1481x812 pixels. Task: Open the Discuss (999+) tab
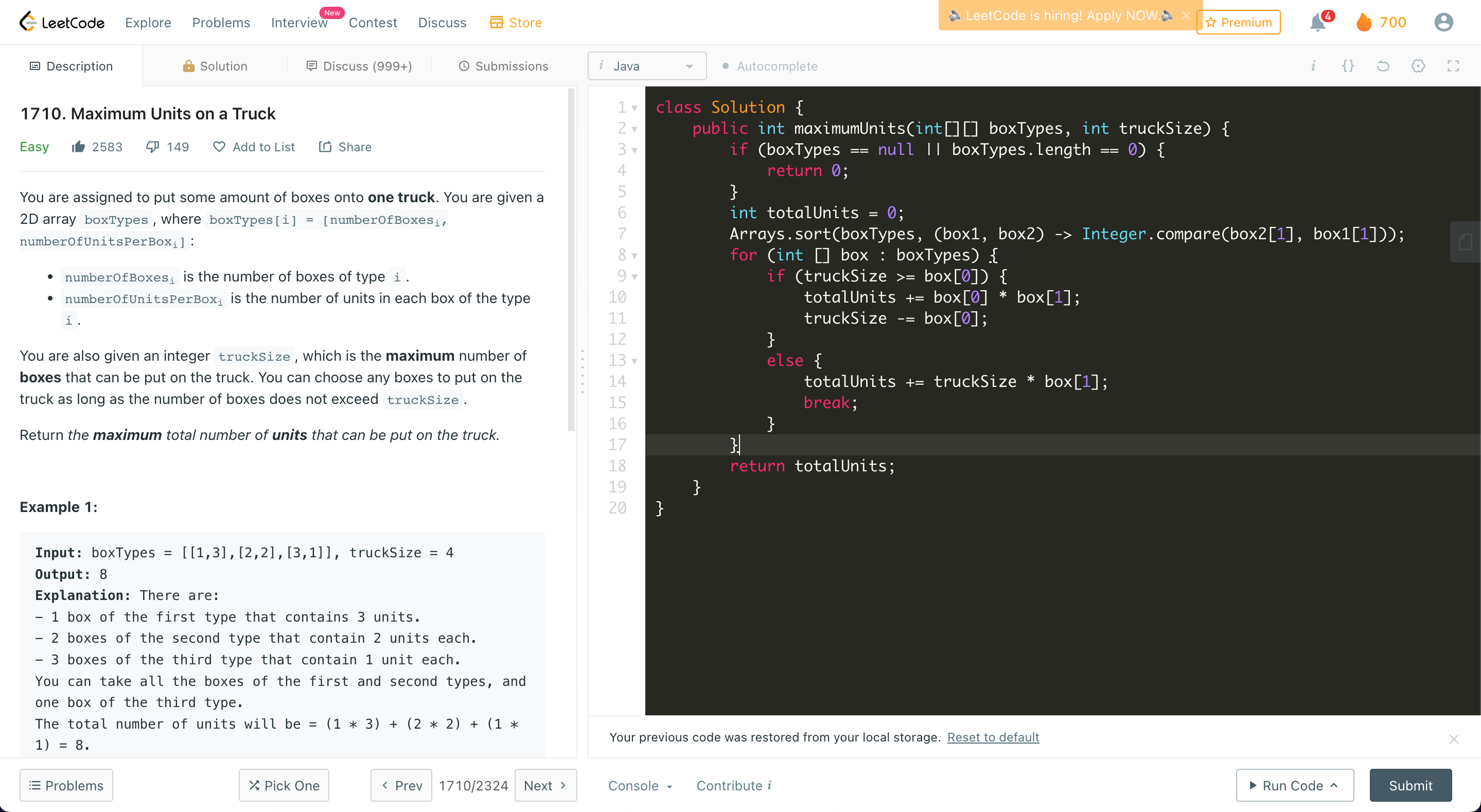click(x=359, y=66)
